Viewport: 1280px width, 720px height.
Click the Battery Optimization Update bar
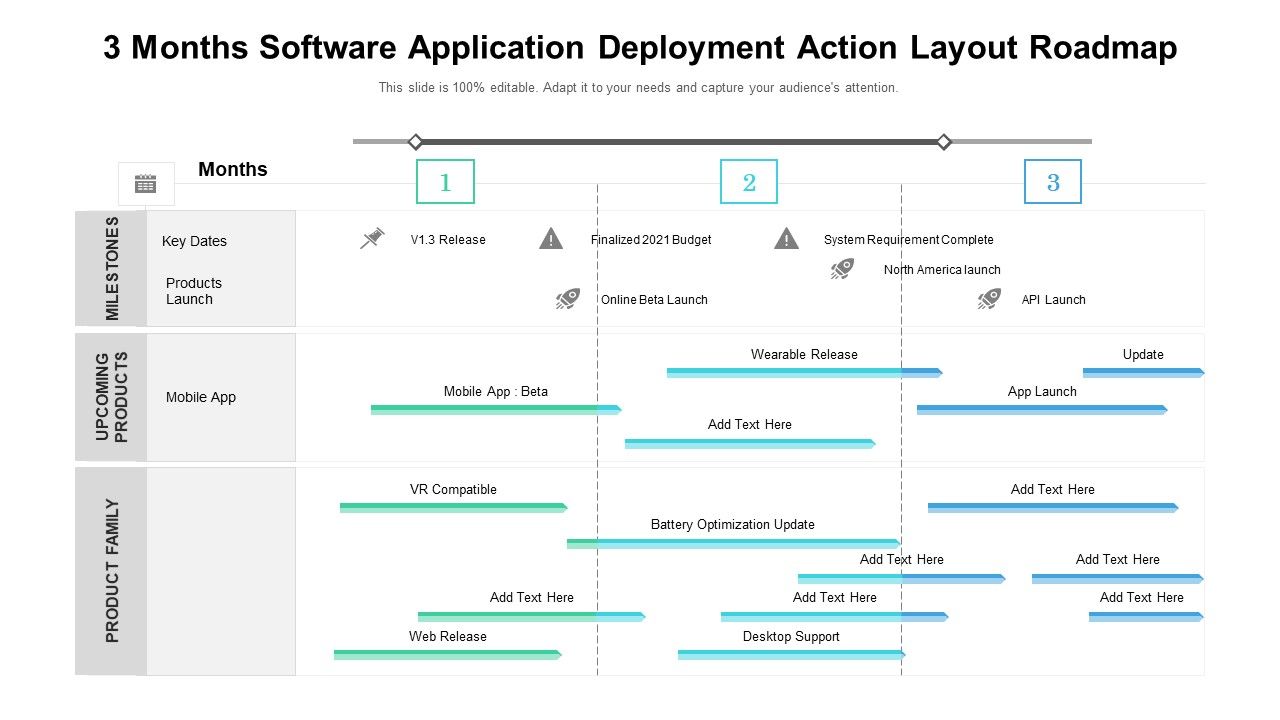[x=733, y=544]
